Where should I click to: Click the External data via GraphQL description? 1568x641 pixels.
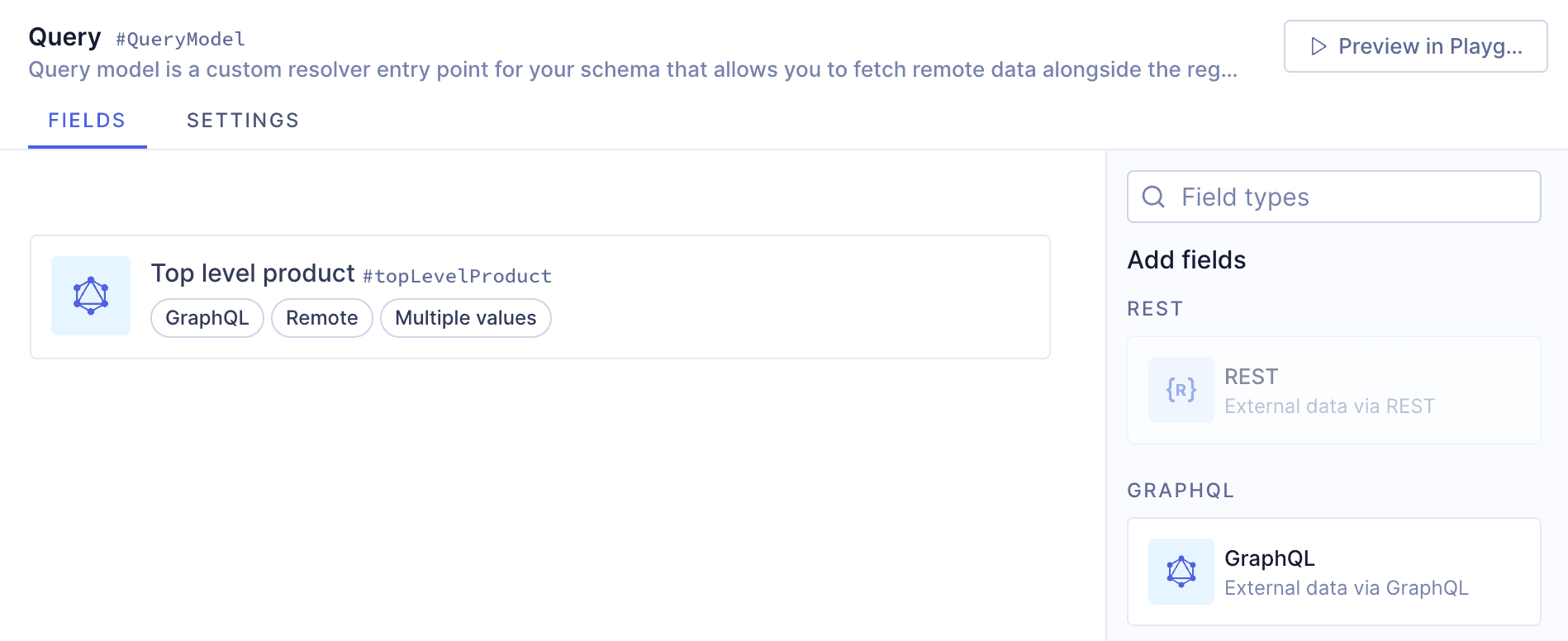tap(1346, 588)
